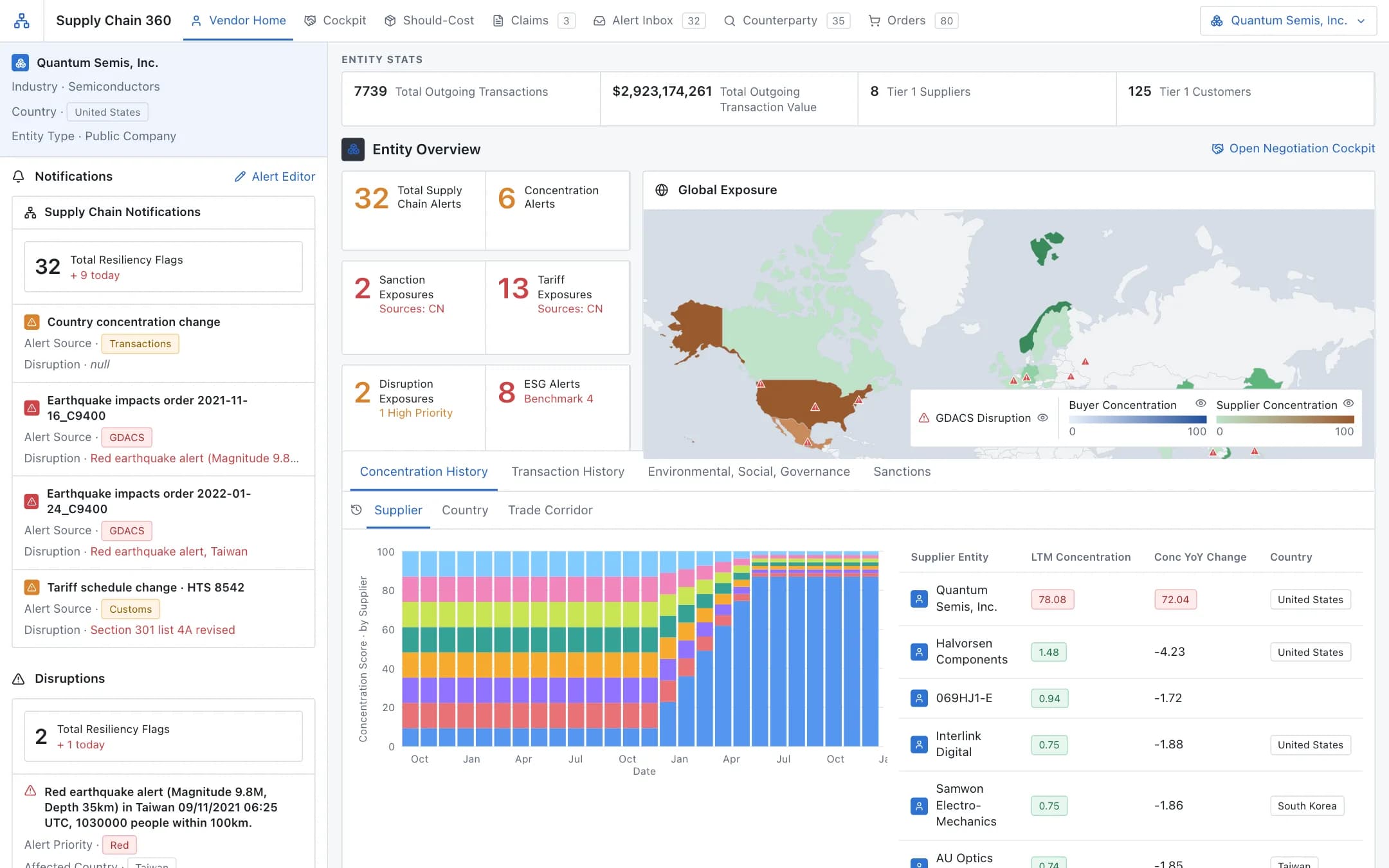Click the Halvorsen Components entity icon
This screenshot has height=868, width=1389.
tap(919, 652)
